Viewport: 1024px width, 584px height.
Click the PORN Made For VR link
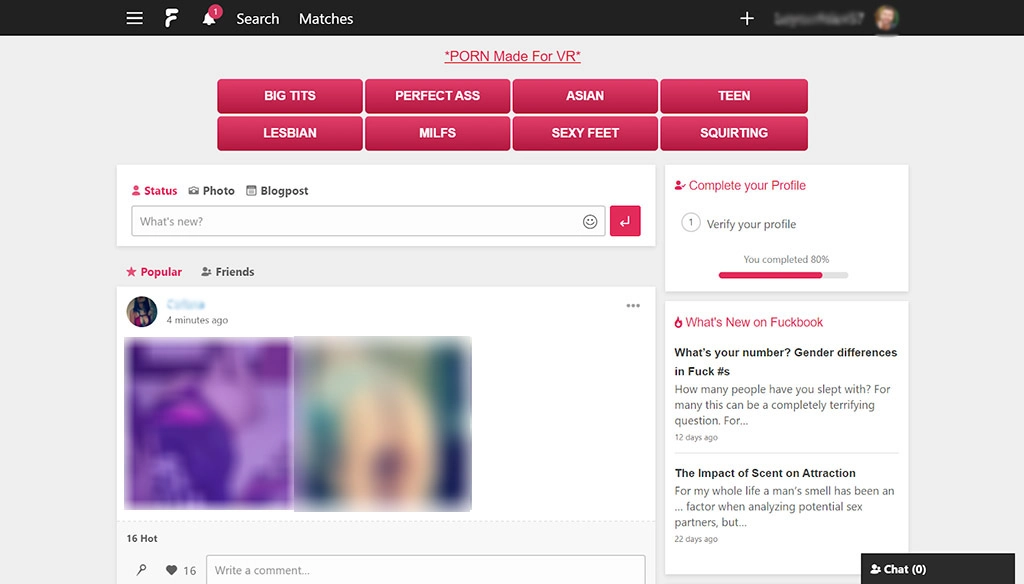coord(512,56)
